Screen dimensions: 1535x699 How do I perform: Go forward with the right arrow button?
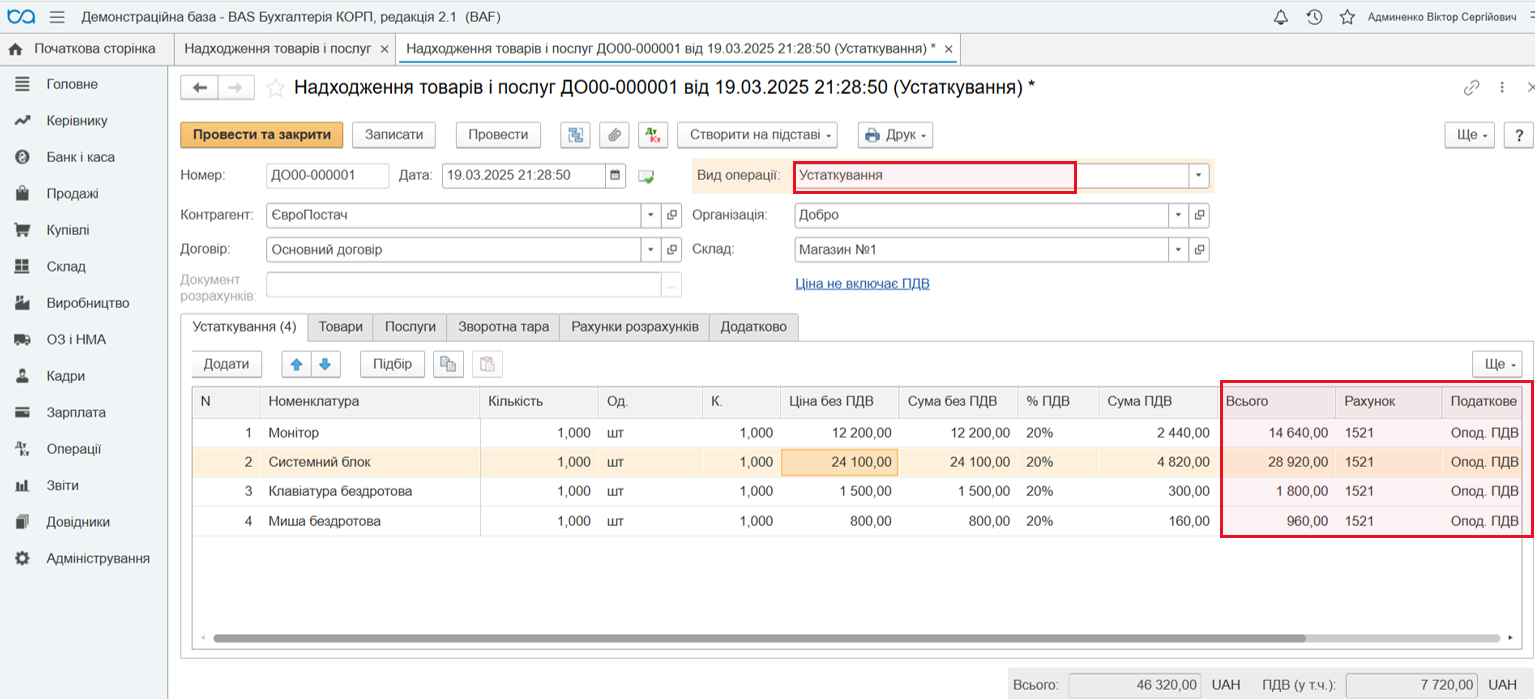pos(236,88)
